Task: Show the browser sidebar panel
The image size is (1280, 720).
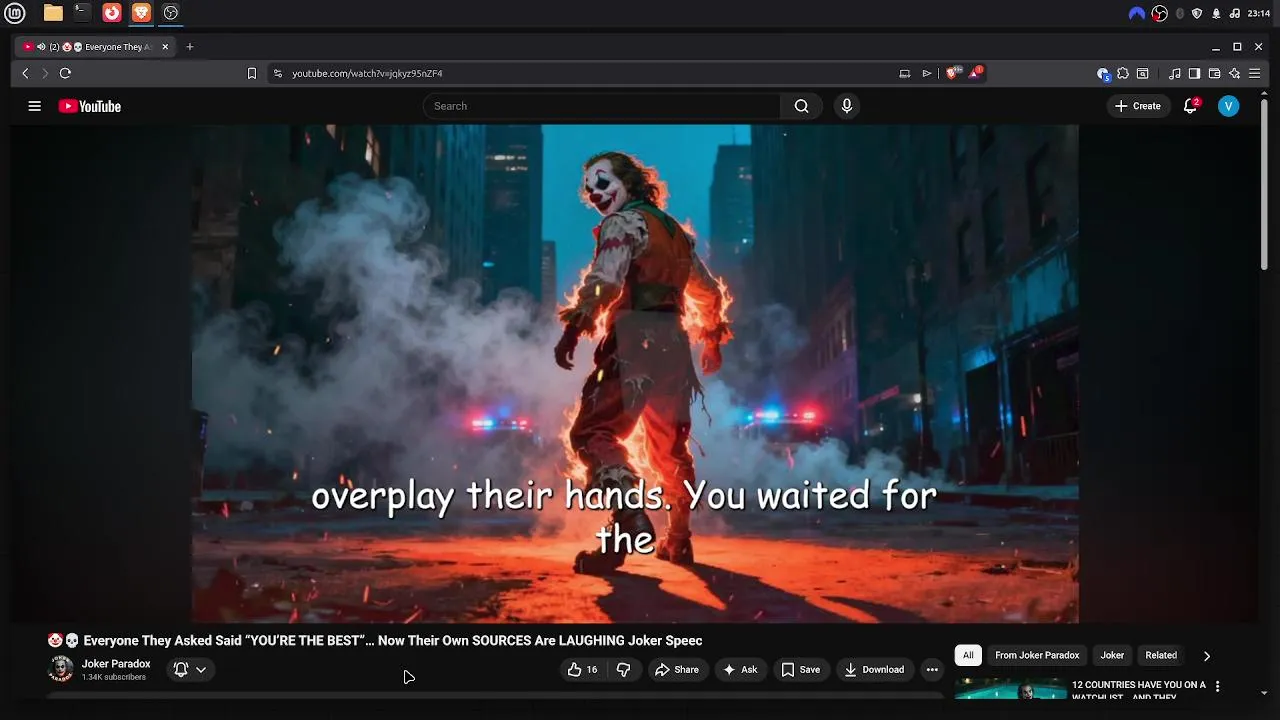Action: click(x=1194, y=73)
